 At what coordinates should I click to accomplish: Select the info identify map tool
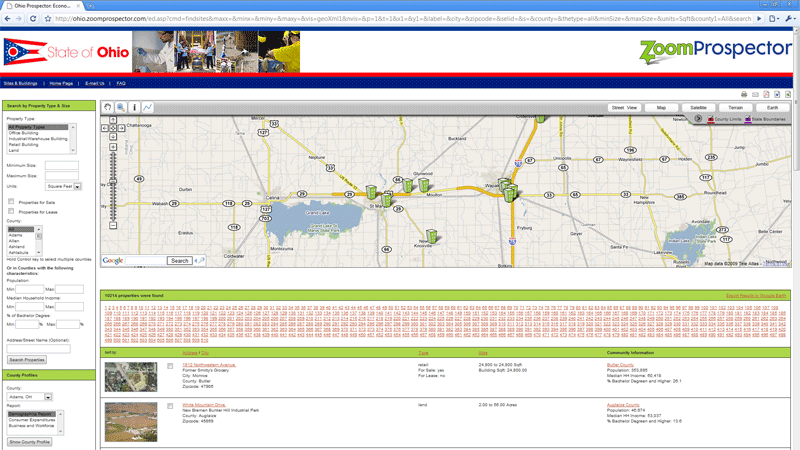point(134,107)
